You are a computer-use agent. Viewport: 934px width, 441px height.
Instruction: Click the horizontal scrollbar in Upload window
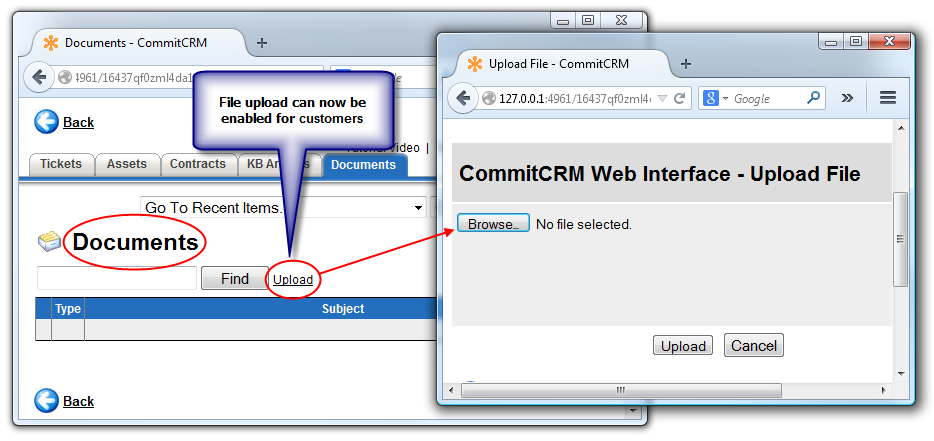click(x=621, y=390)
